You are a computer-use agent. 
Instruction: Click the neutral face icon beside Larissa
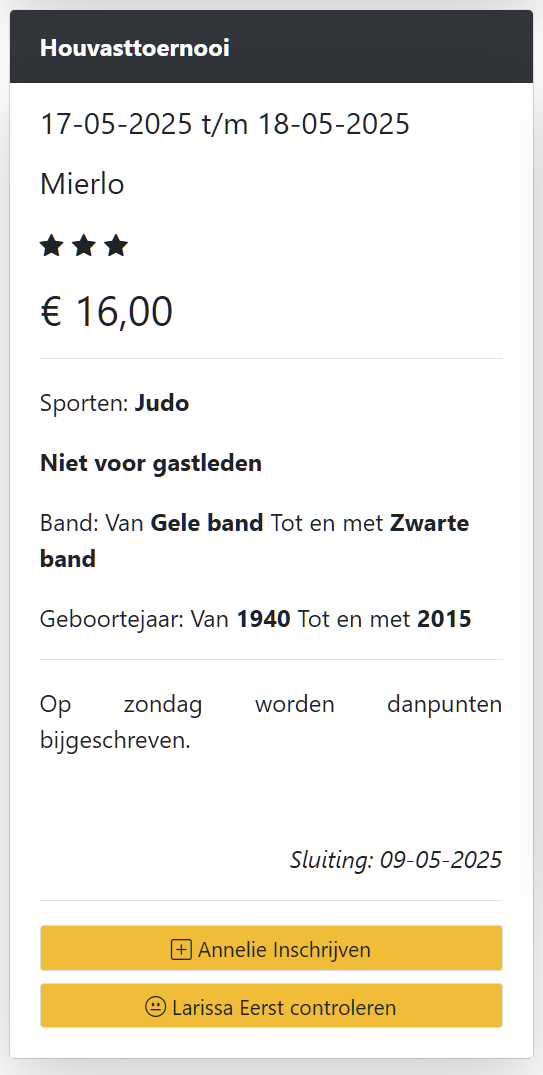coord(156,1007)
